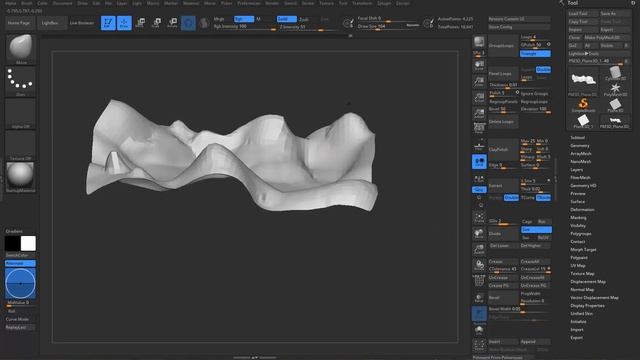The image size is (640, 360).
Task: Toggle the Smt option beside Divide
Action: [x=536, y=230]
